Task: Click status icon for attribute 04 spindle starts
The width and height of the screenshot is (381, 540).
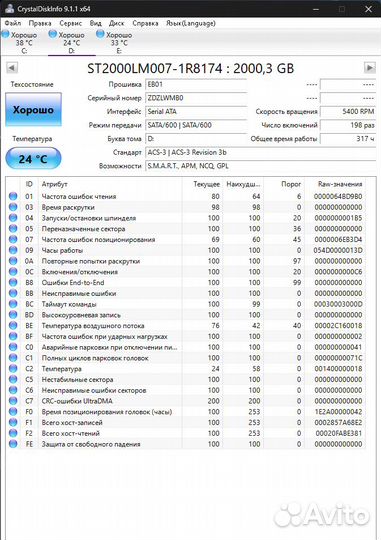Action: point(13,218)
